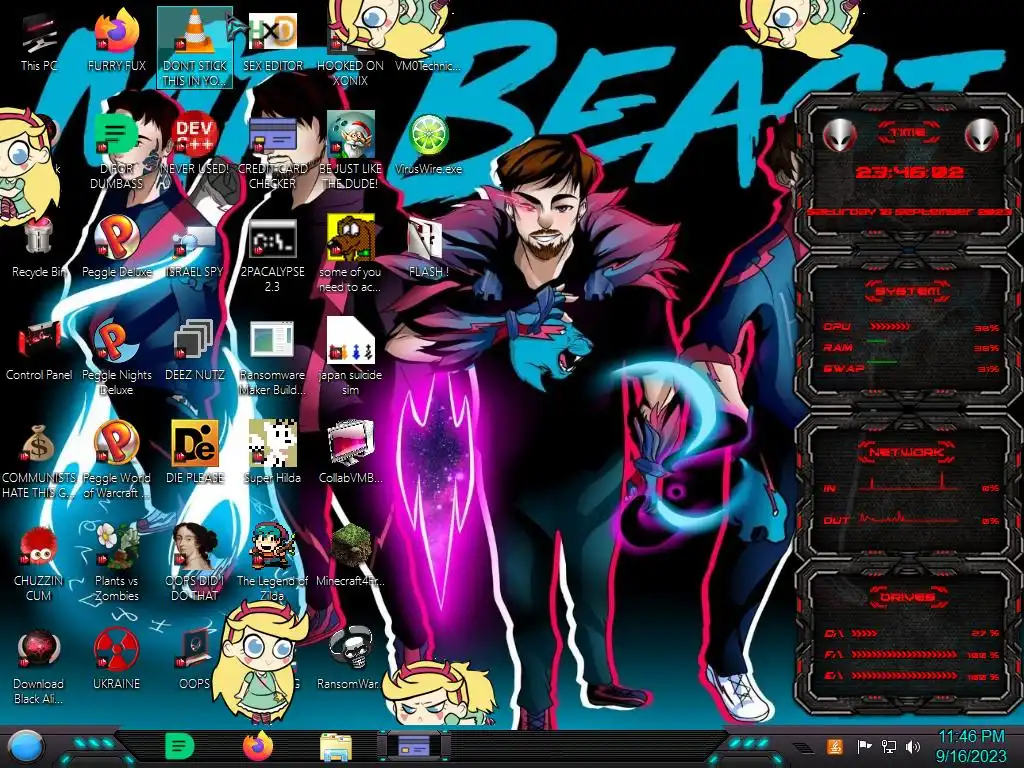Open Minecraft4Fr... grass block icon
The width and height of the screenshot is (1024, 768).
[350, 555]
